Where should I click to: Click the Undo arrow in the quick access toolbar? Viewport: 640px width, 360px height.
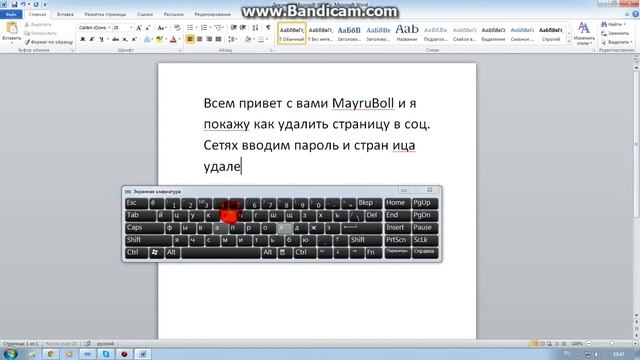[23, 4]
